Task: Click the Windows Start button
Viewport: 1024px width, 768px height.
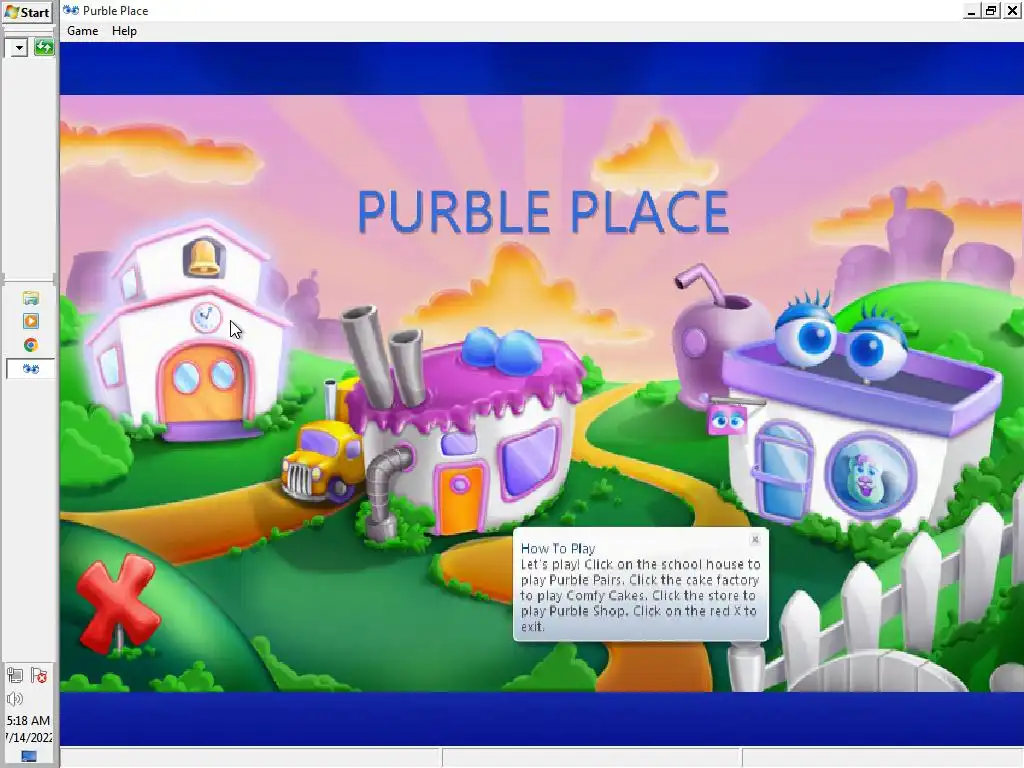Action: click(27, 12)
